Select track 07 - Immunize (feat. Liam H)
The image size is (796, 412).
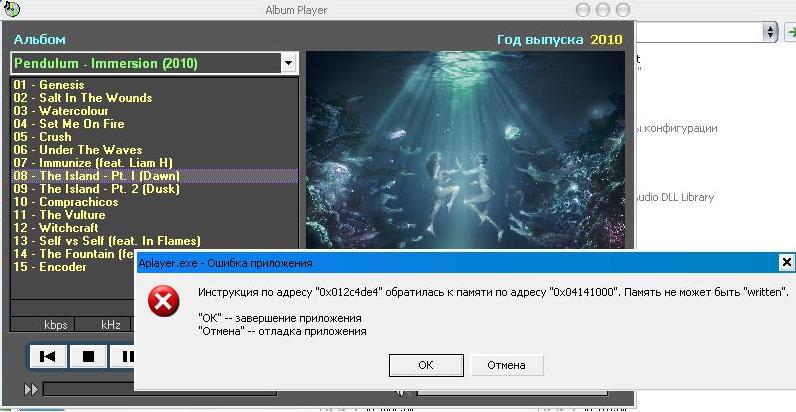[x=154, y=163]
